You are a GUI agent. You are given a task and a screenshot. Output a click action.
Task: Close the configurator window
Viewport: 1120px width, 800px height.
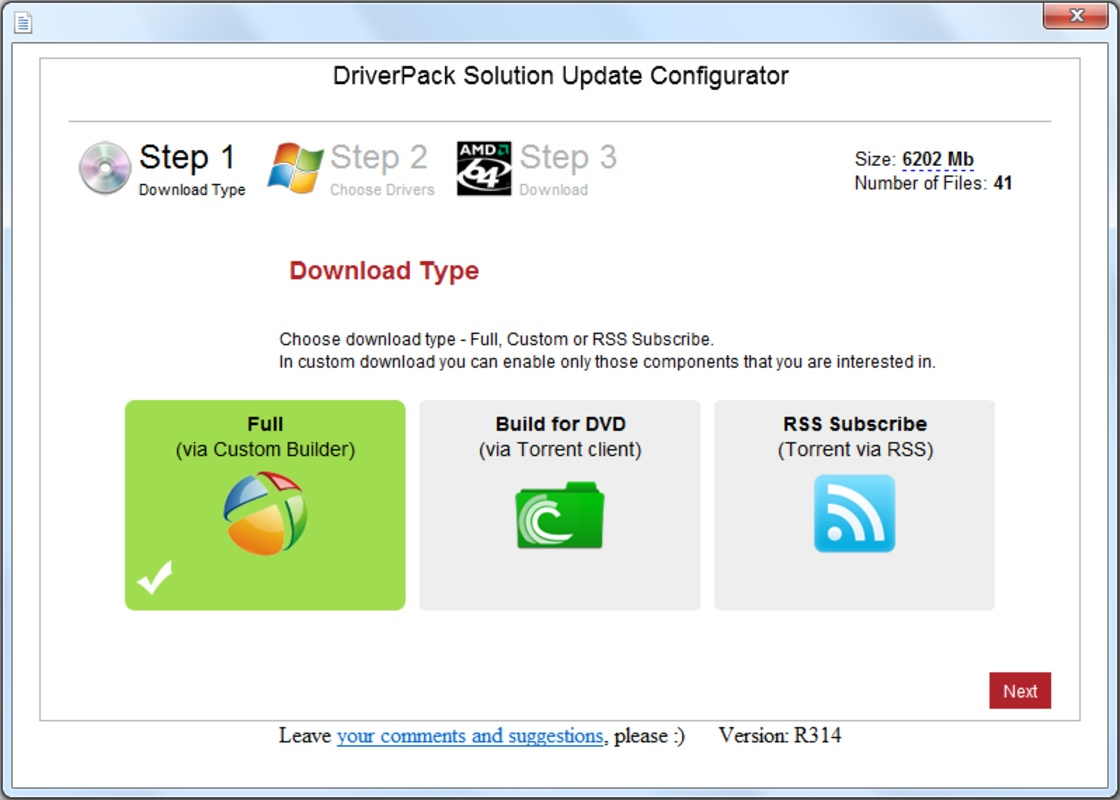point(1076,16)
